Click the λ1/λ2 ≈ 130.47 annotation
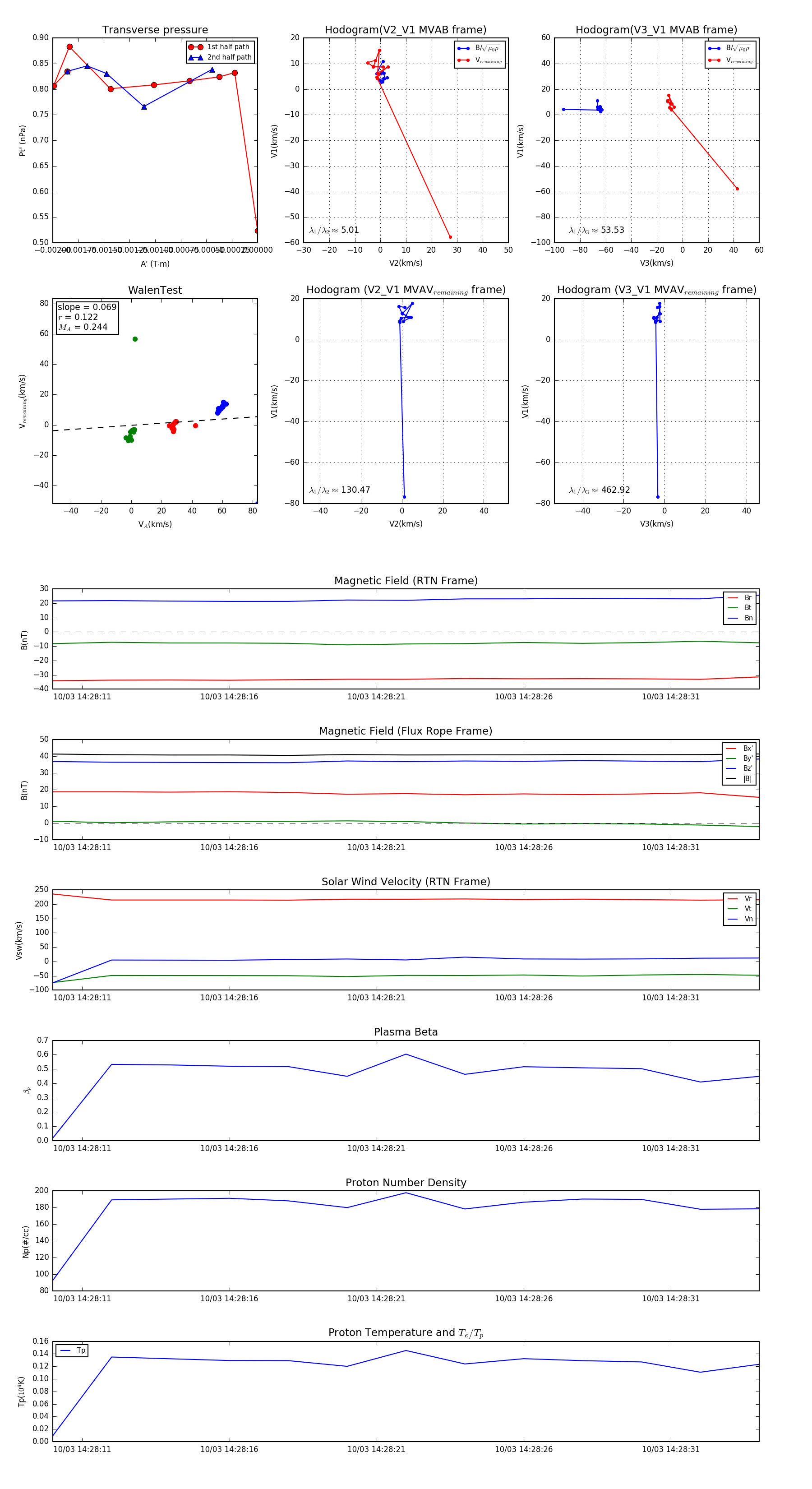 click(x=339, y=490)
